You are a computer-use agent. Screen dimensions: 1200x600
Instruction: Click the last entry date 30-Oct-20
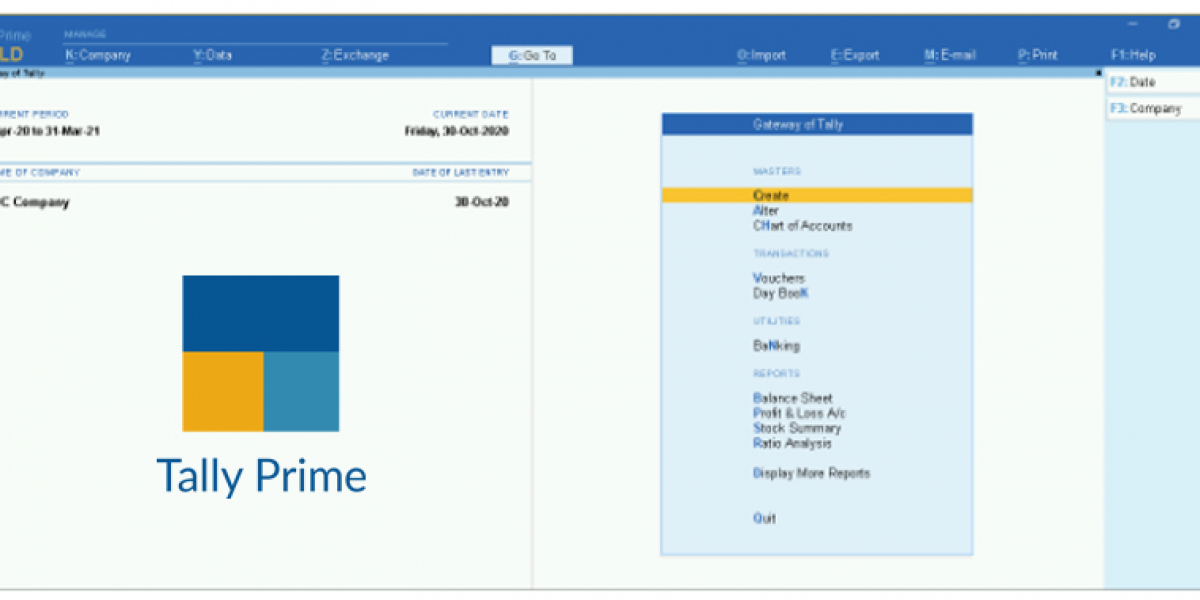(x=482, y=202)
